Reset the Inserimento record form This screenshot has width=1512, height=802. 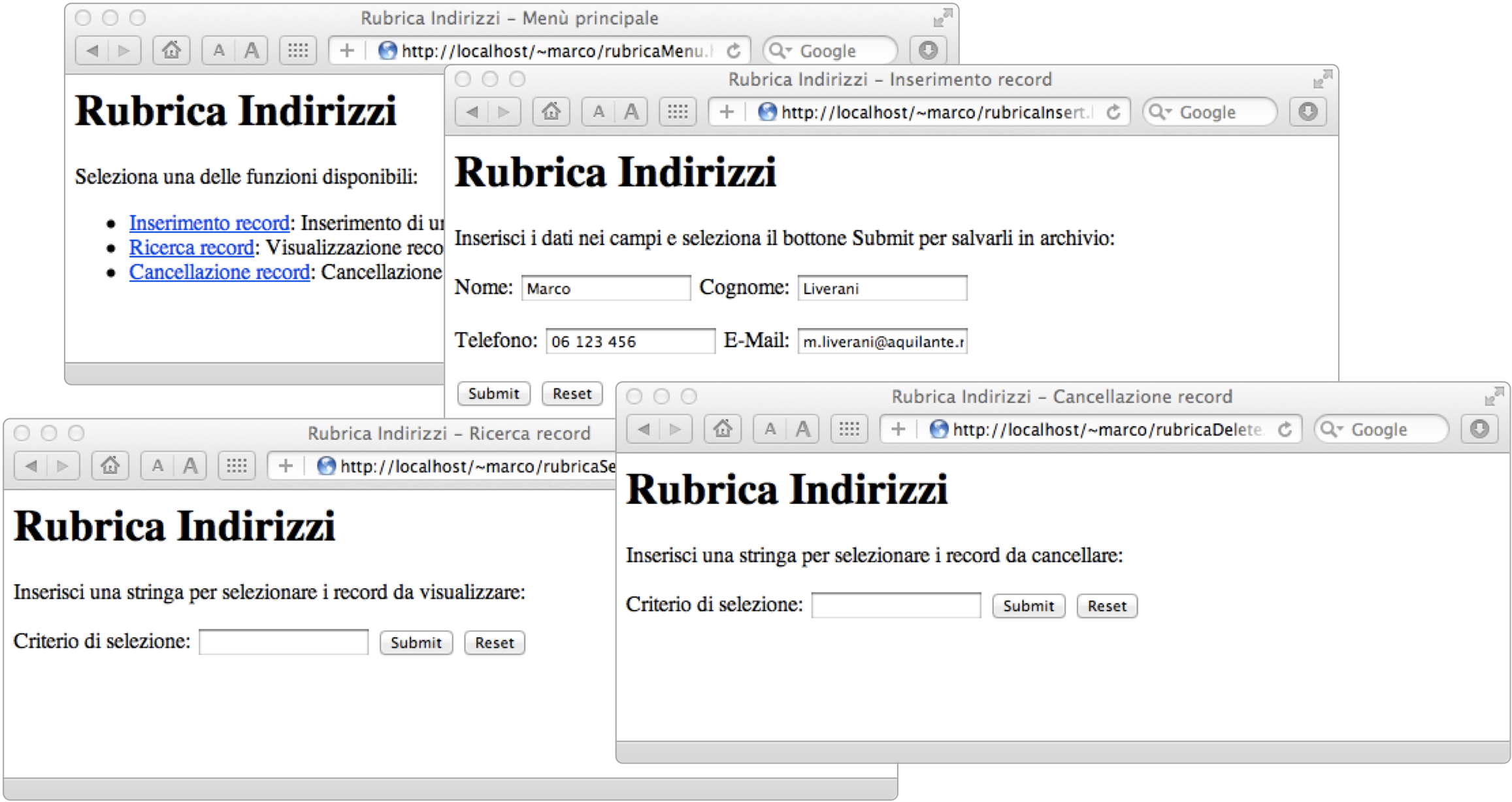[572, 393]
